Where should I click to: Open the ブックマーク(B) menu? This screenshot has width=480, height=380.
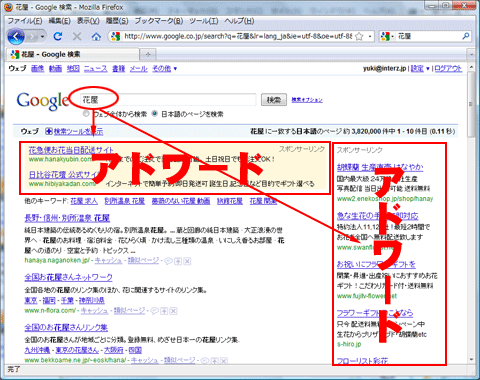point(159,21)
